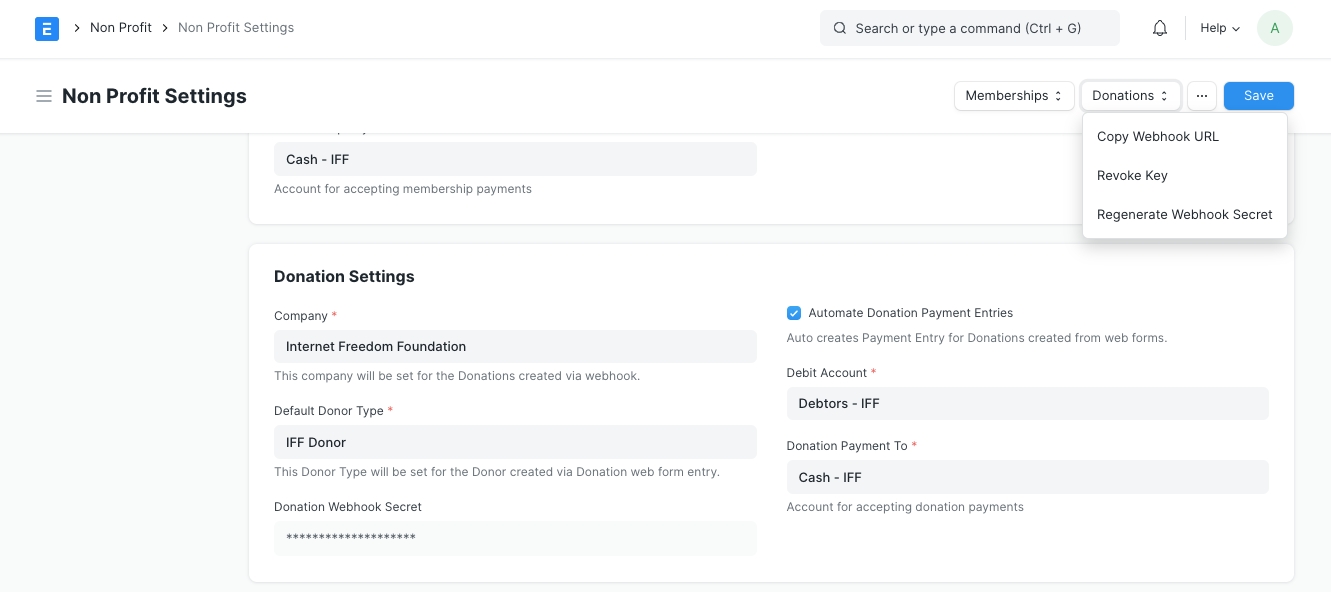Uncheck Automate Donation Payment Entries
Screen dimensions: 1331x592
[x=794, y=313]
